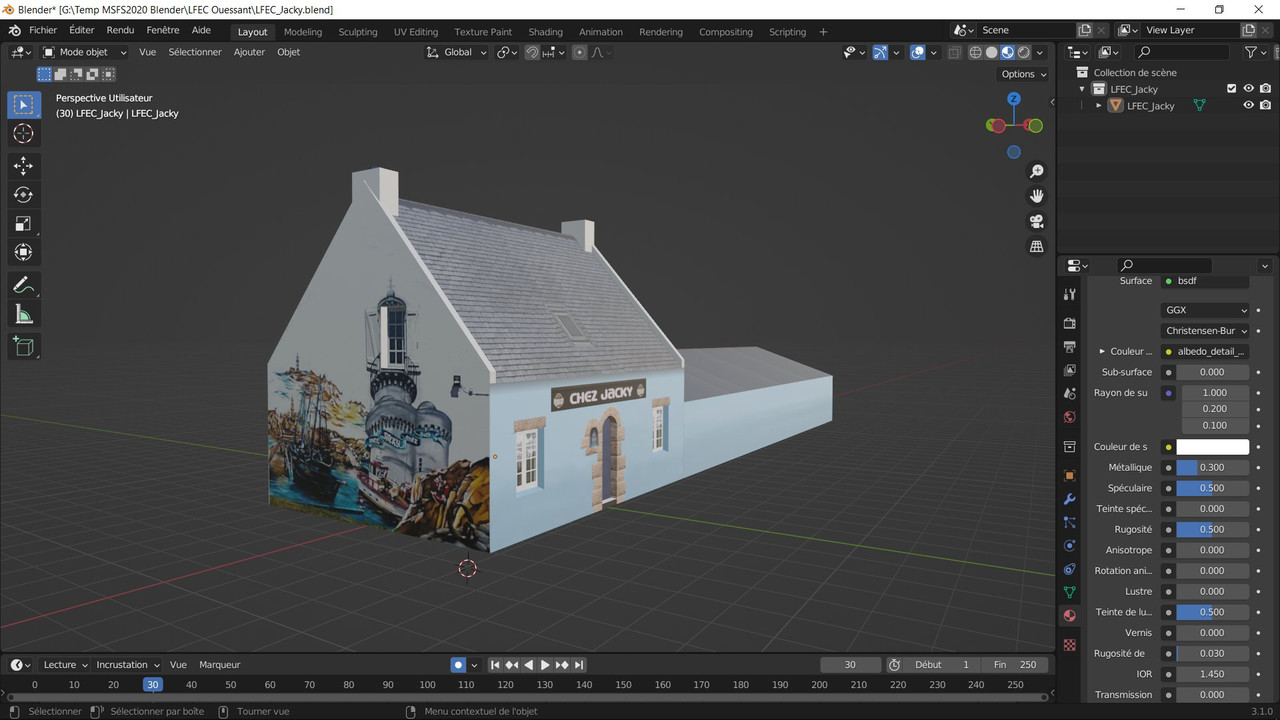Toggle X-Ray display mode
Viewport: 1280px width, 720px height.
tap(955, 52)
